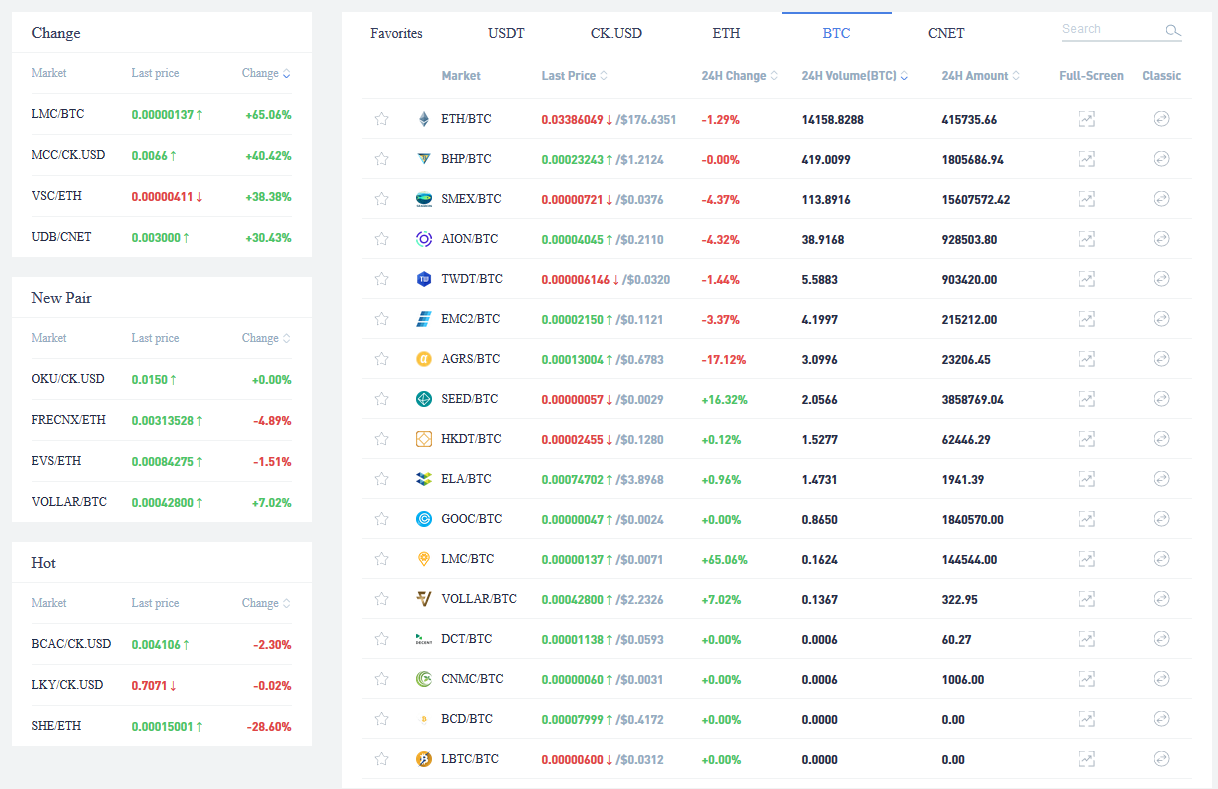Open full-screen chart for VOLLAR/BTC row

[x=1086, y=599]
